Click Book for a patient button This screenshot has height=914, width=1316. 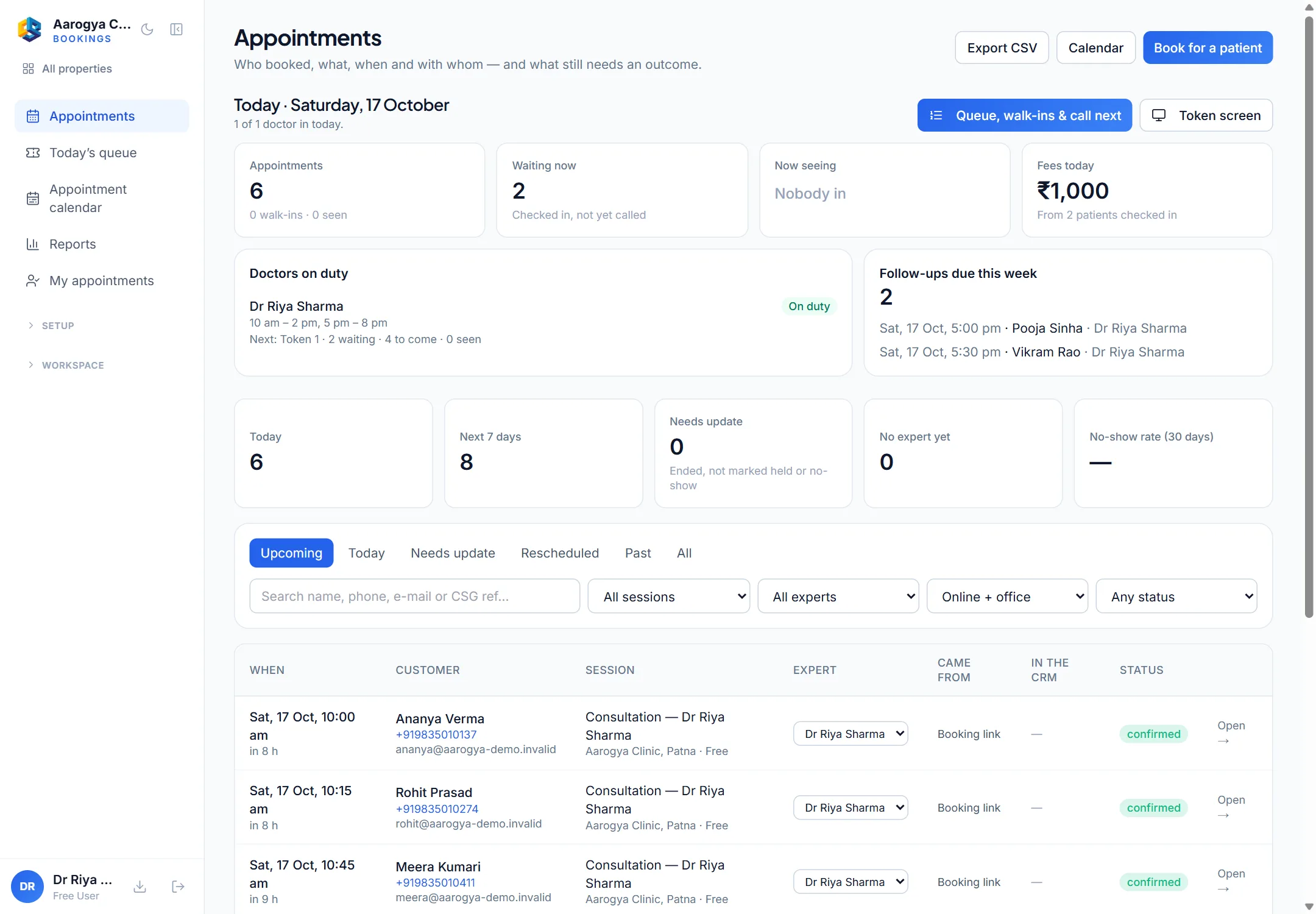1208,48
